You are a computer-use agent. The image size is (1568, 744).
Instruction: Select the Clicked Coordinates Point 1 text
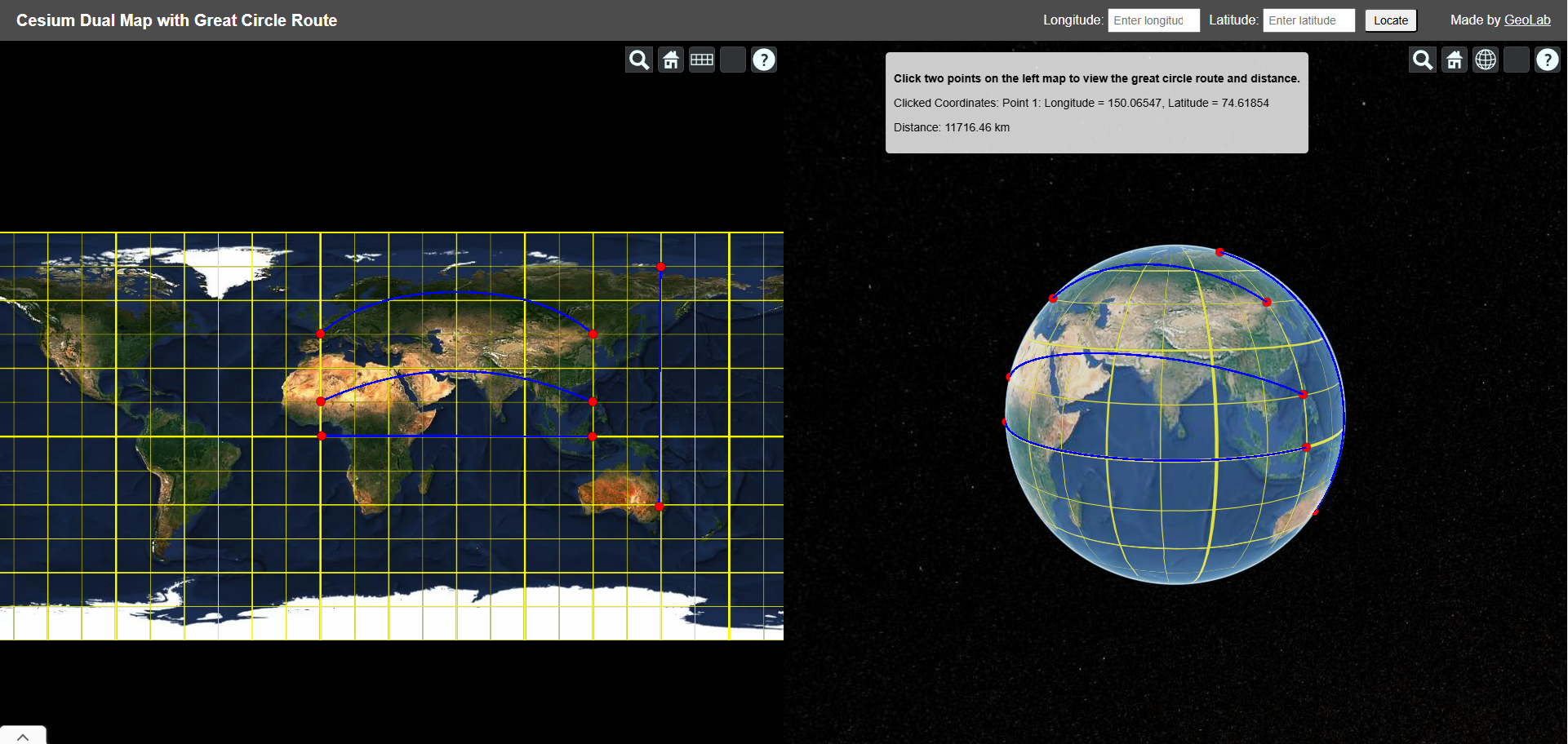tap(1081, 103)
